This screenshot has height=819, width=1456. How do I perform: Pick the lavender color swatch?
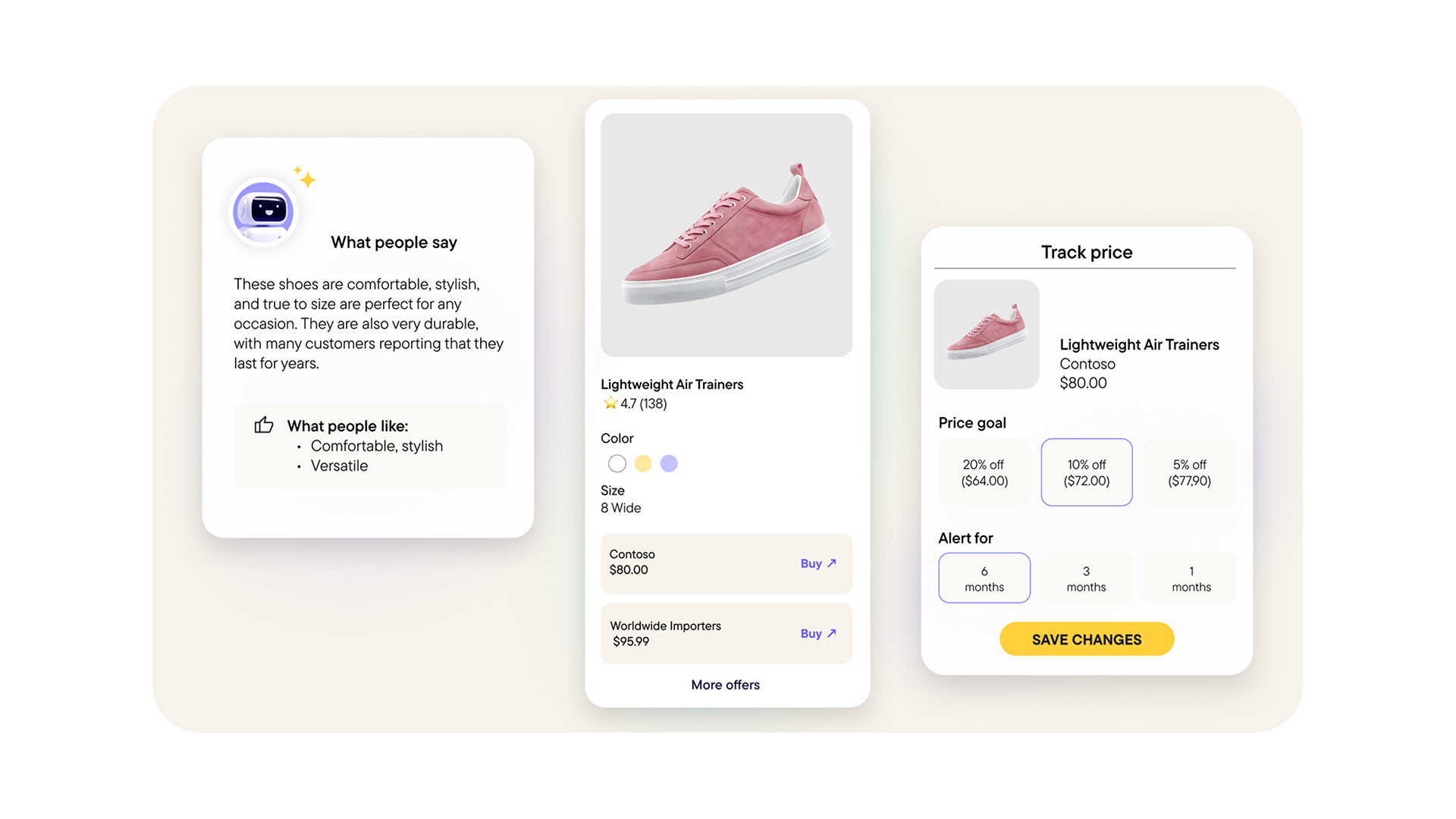(x=669, y=463)
